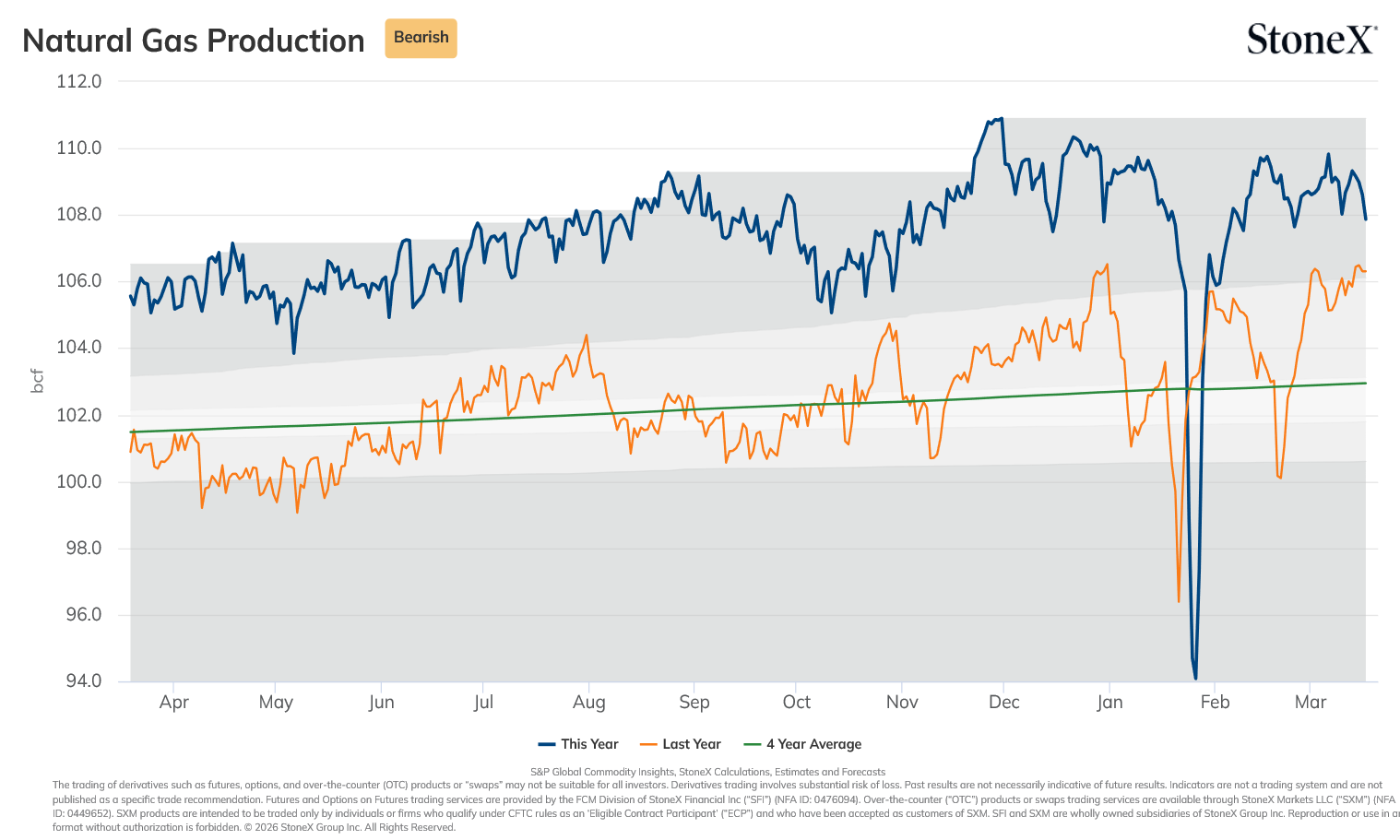Click the Oct x-axis label
The height and width of the screenshot is (840, 1400).
[797, 703]
